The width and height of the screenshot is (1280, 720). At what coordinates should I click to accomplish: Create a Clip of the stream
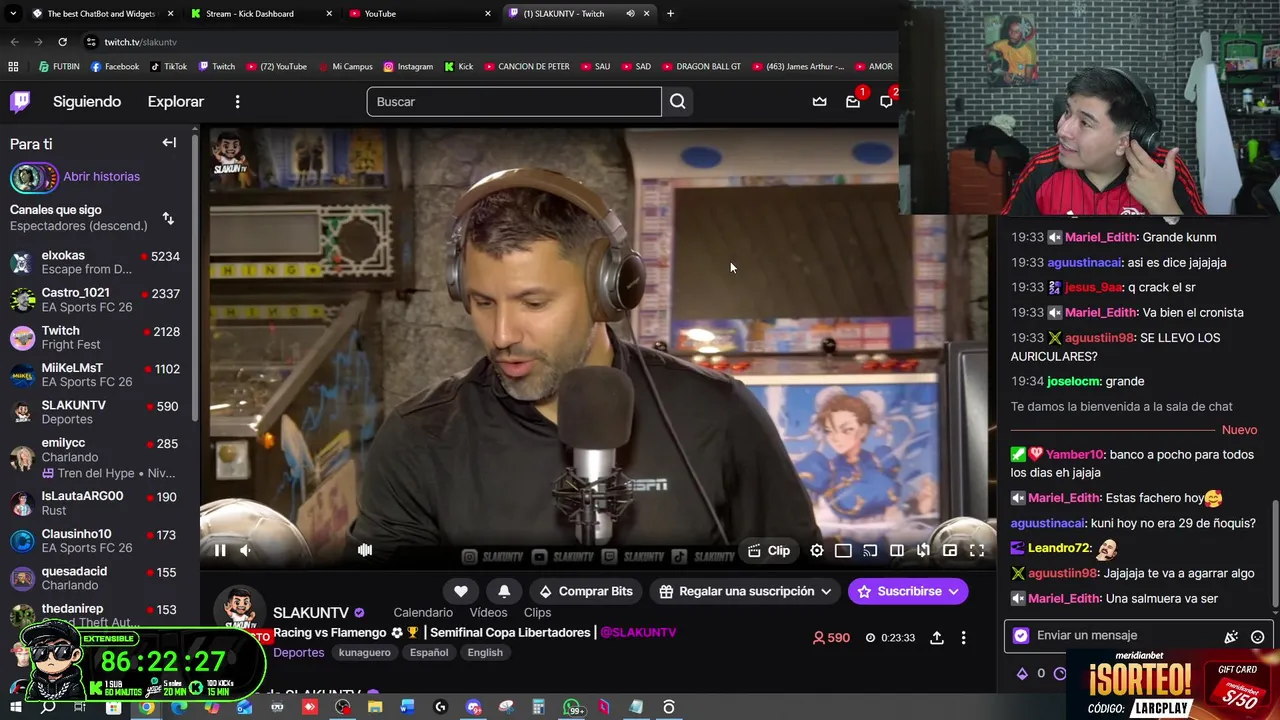pos(769,550)
